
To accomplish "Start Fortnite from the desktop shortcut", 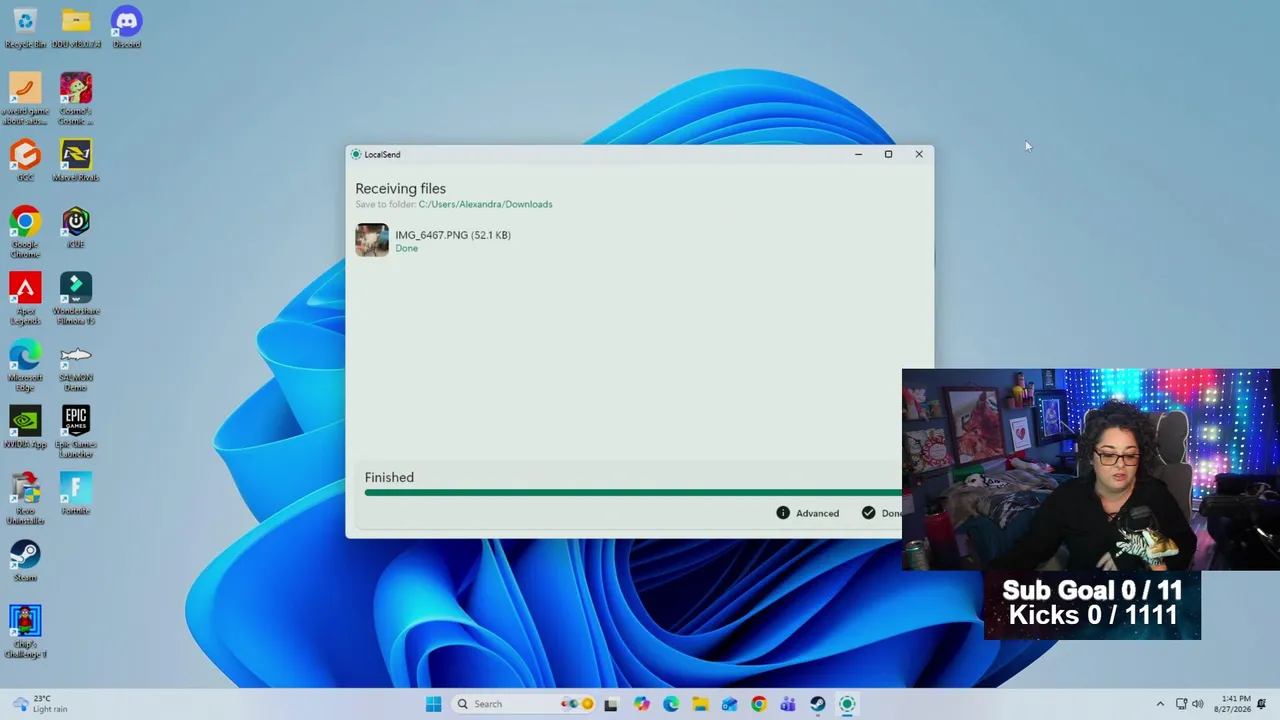I will (x=76, y=493).
